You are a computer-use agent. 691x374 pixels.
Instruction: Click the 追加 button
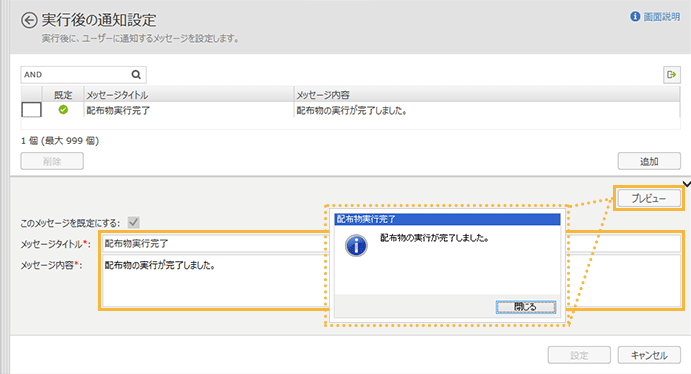tap(649, 161)
